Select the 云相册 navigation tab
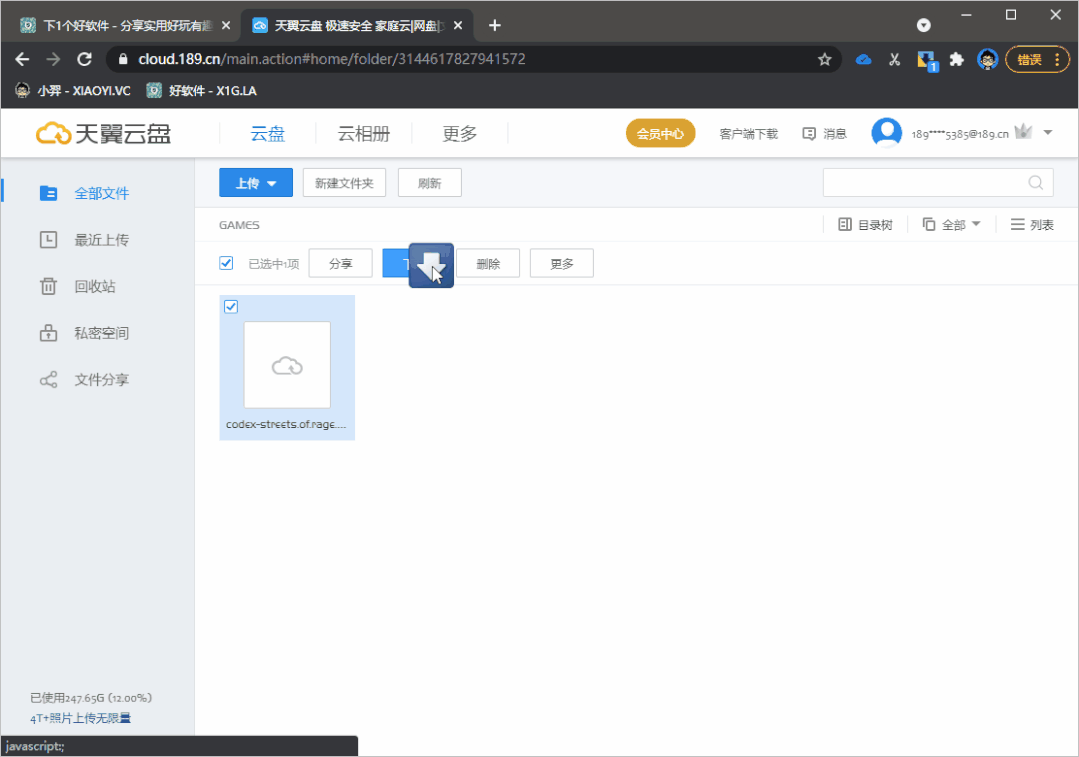The image size is (1079, 757). [x=363, y=134]
